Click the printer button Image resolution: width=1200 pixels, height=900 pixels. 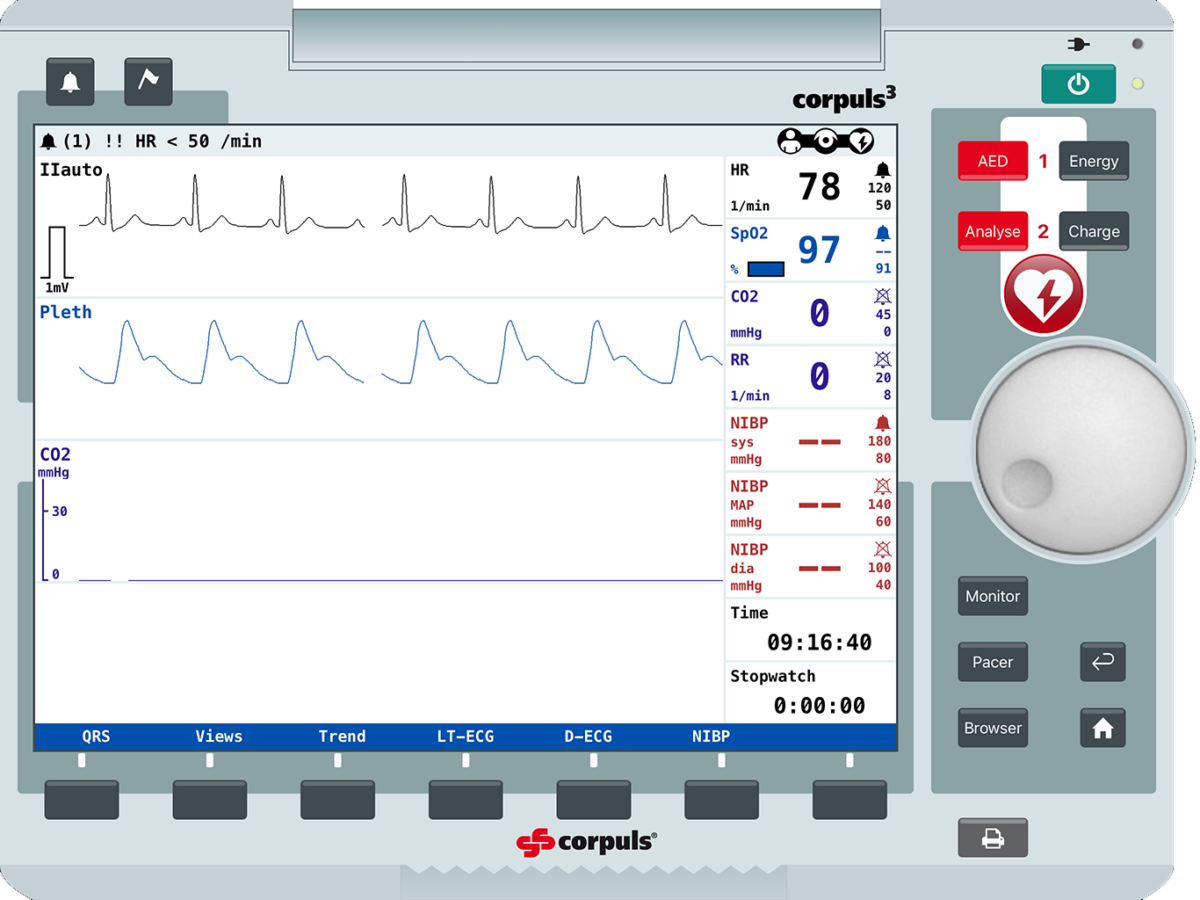click(992, 839)
